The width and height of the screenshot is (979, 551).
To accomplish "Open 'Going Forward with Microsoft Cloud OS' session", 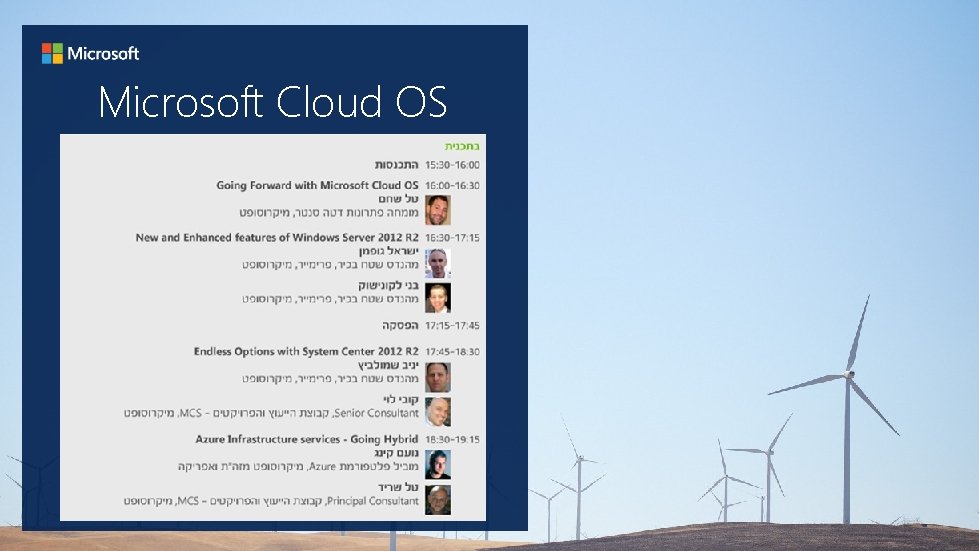I will [317, 185].
